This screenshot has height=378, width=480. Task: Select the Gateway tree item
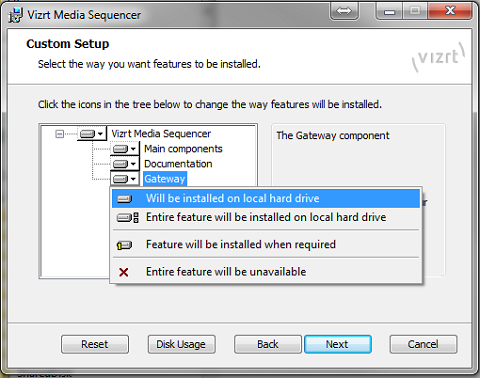(165, 179)
